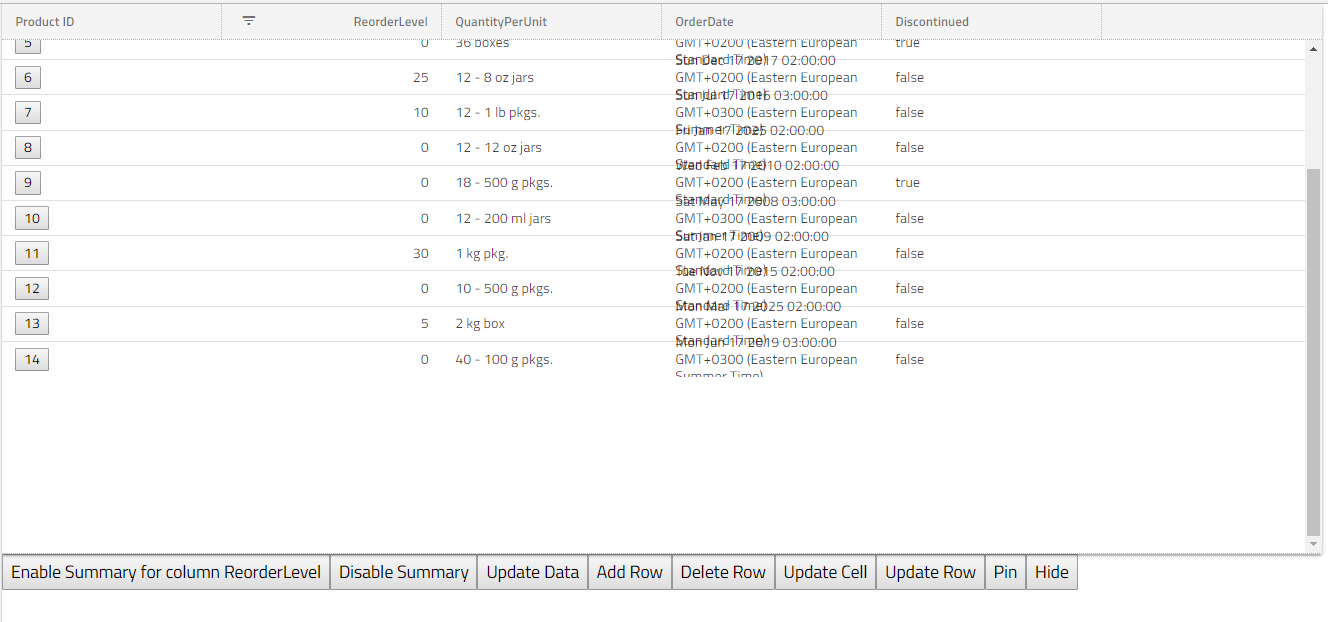
Task: Select the row handle numbered 10
Action: pyautogui.click(x=31, y=217)
